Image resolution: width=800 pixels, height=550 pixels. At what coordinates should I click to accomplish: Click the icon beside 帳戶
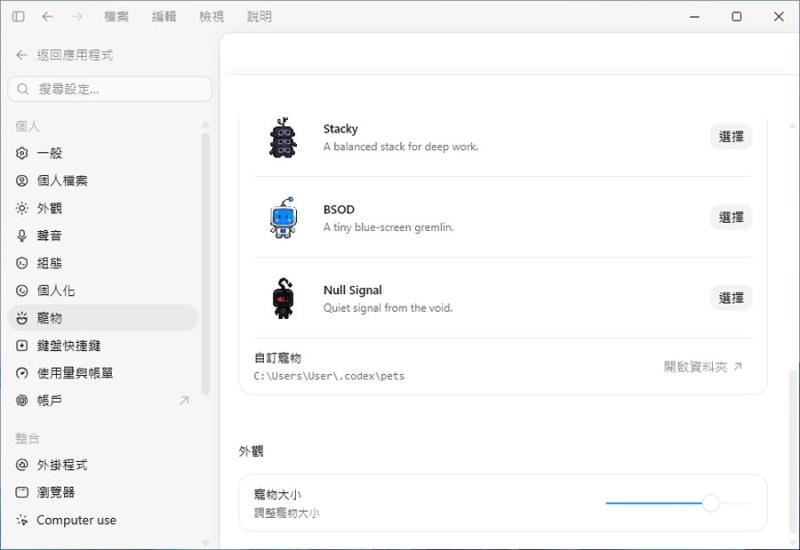(22, 401)
